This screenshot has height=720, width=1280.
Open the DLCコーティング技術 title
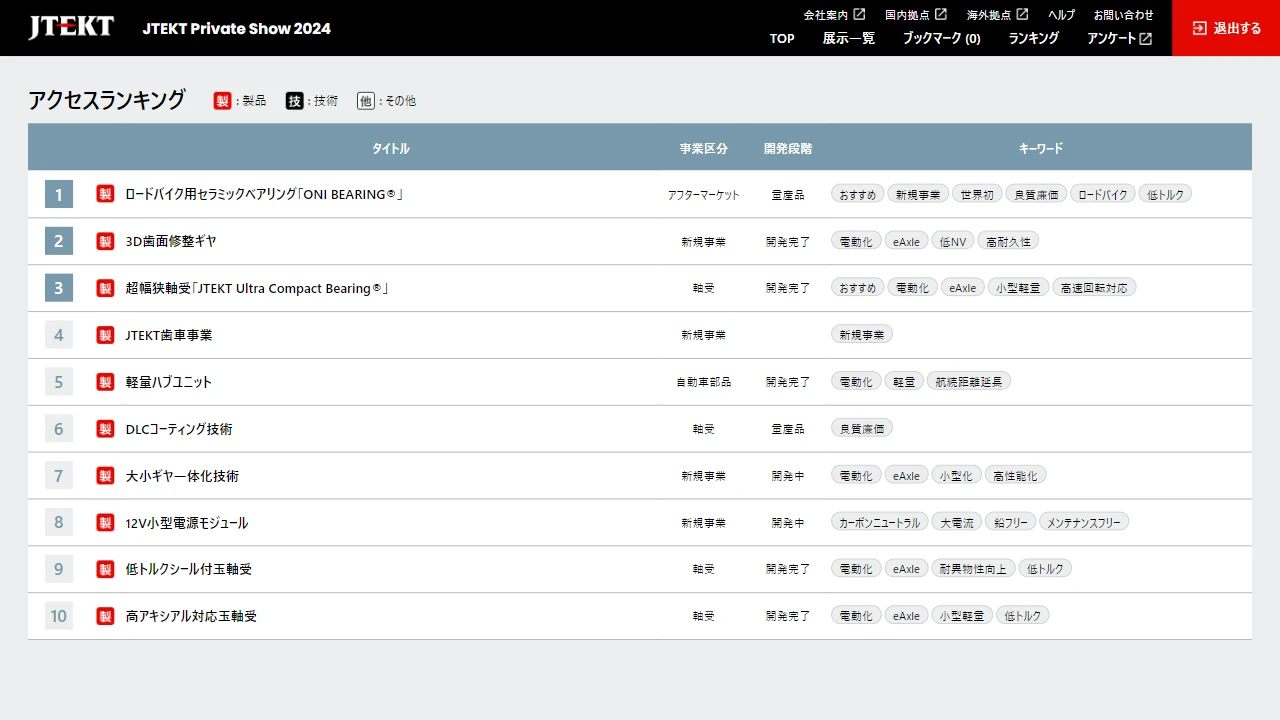(179, 429)
